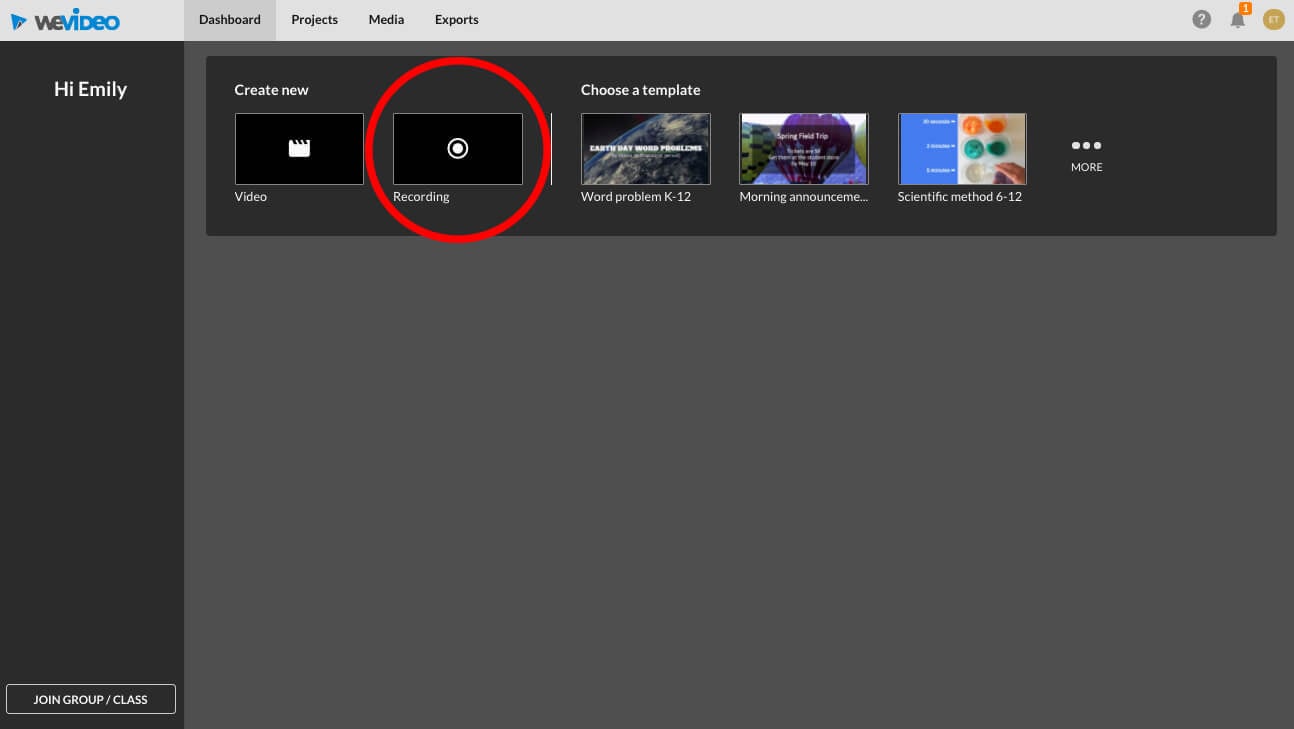
Task: Go to the Media tab
Action: 386,20
